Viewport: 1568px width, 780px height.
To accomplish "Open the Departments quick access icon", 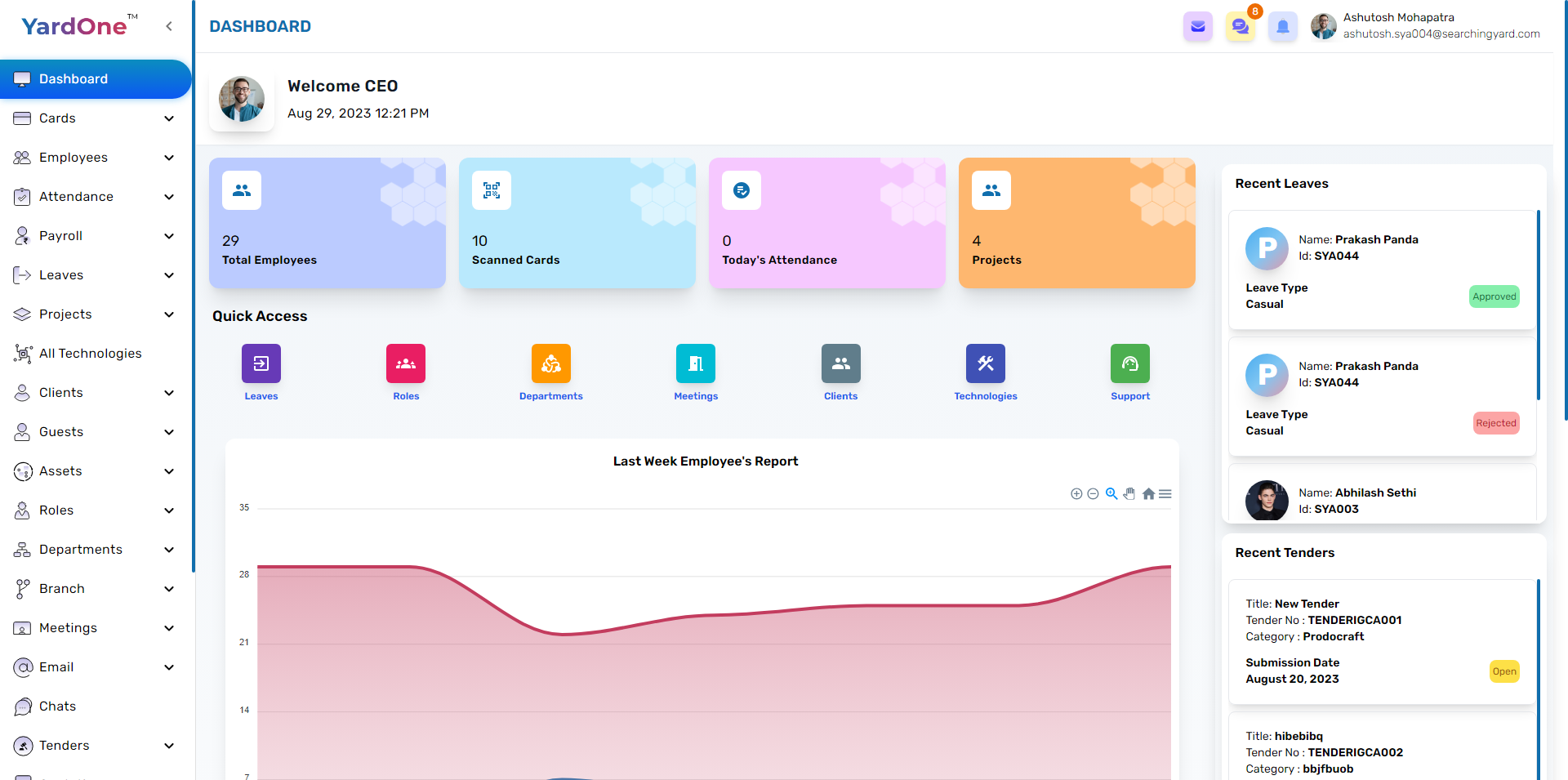I will click(550, 364).
